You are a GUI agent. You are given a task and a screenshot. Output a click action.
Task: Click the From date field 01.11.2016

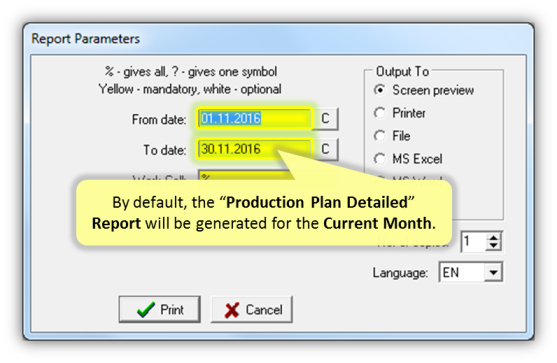click(x=255, y=119)
